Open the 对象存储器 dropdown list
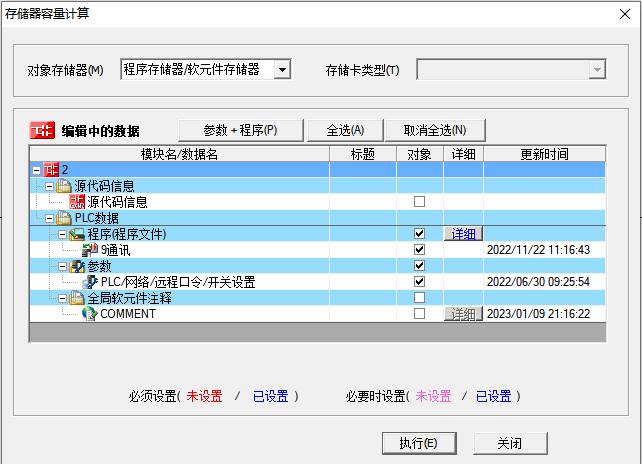This screenshot has width=642, height=464. [282, 69]
